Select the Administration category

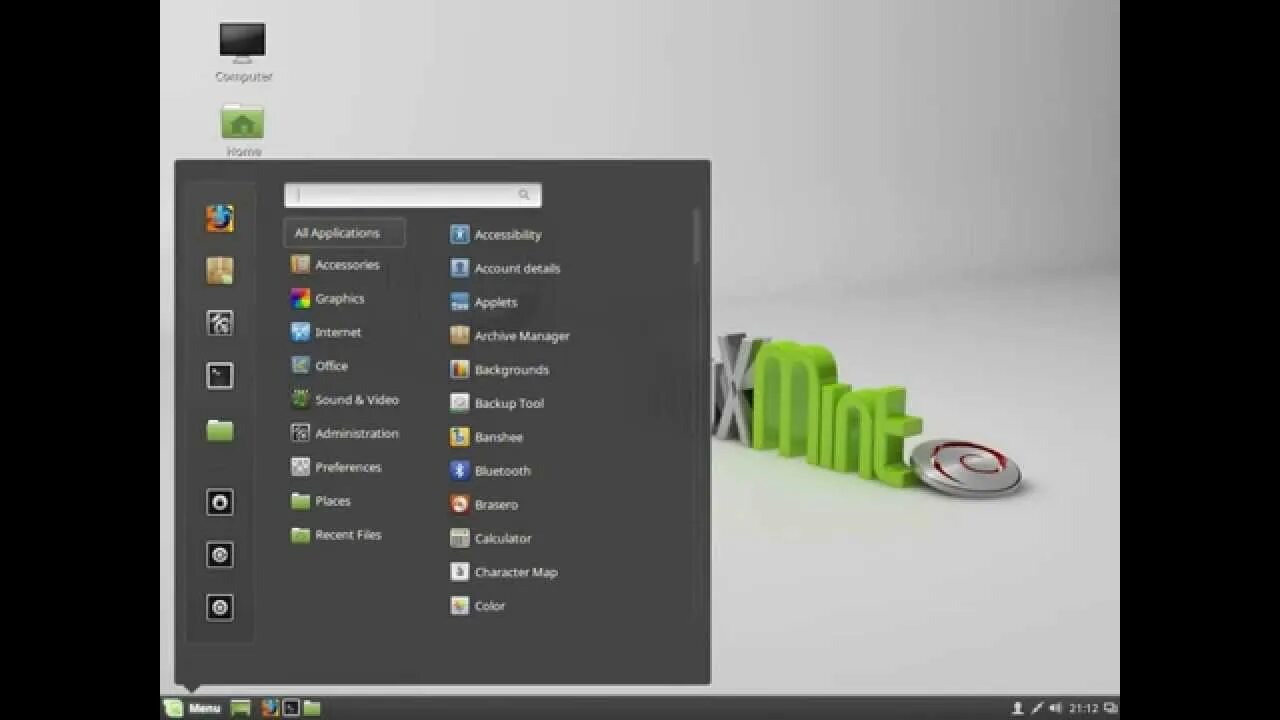tap(345, 433)
